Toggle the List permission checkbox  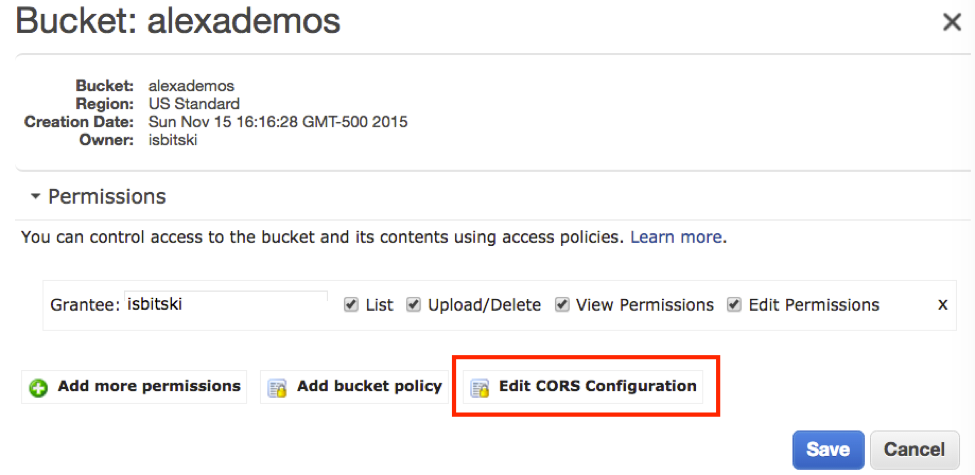tap(351, 305)
